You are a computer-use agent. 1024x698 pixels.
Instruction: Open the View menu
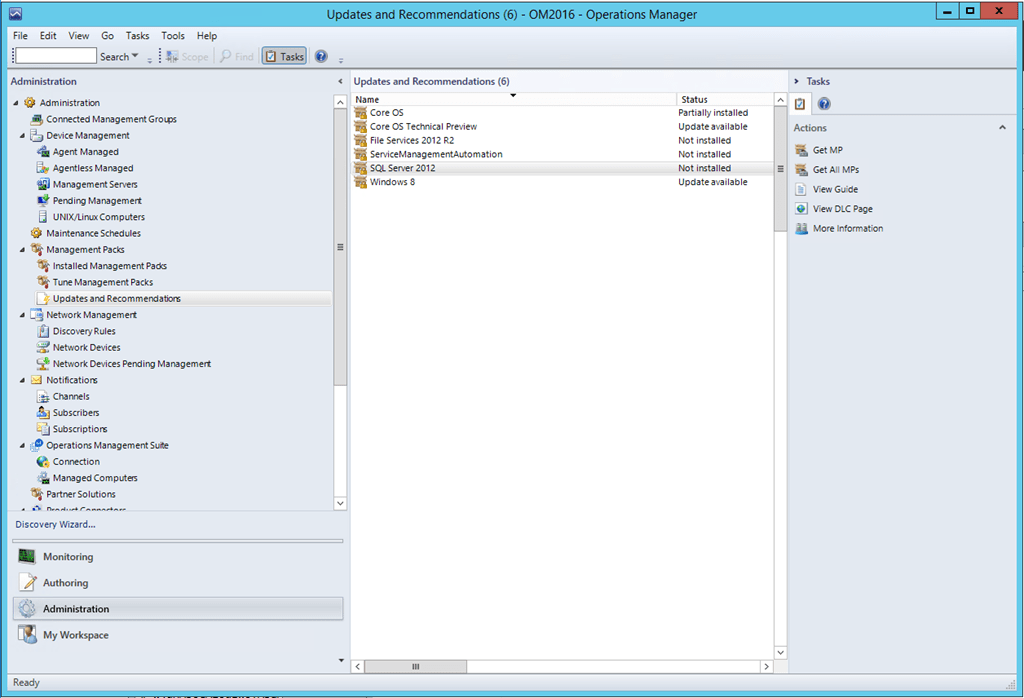tap(78, 36)
